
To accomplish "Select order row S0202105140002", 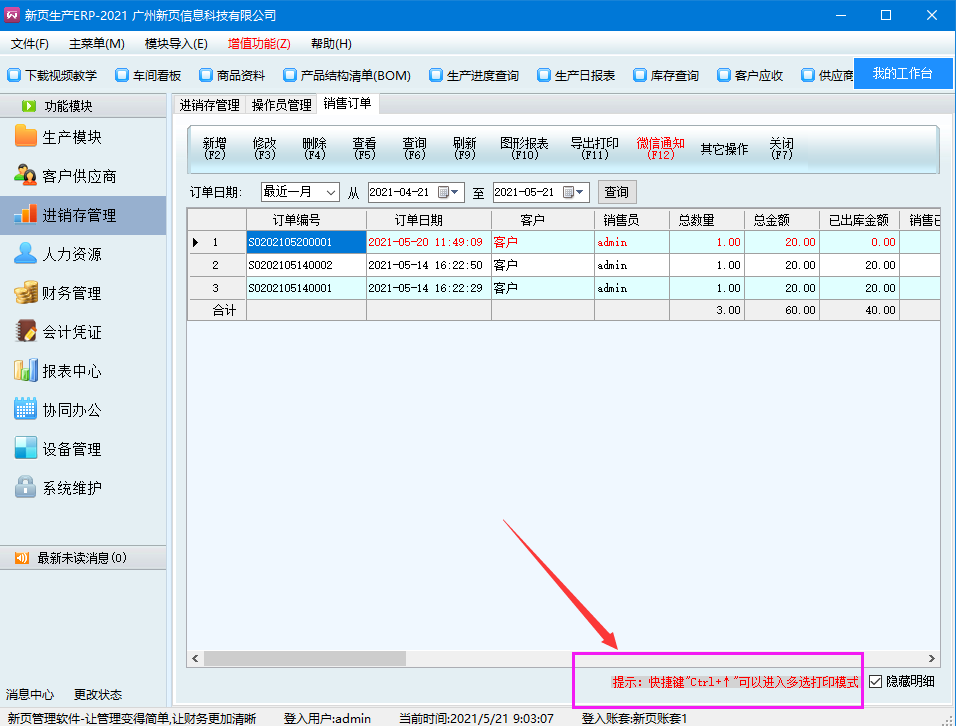I will pos(304,265).
